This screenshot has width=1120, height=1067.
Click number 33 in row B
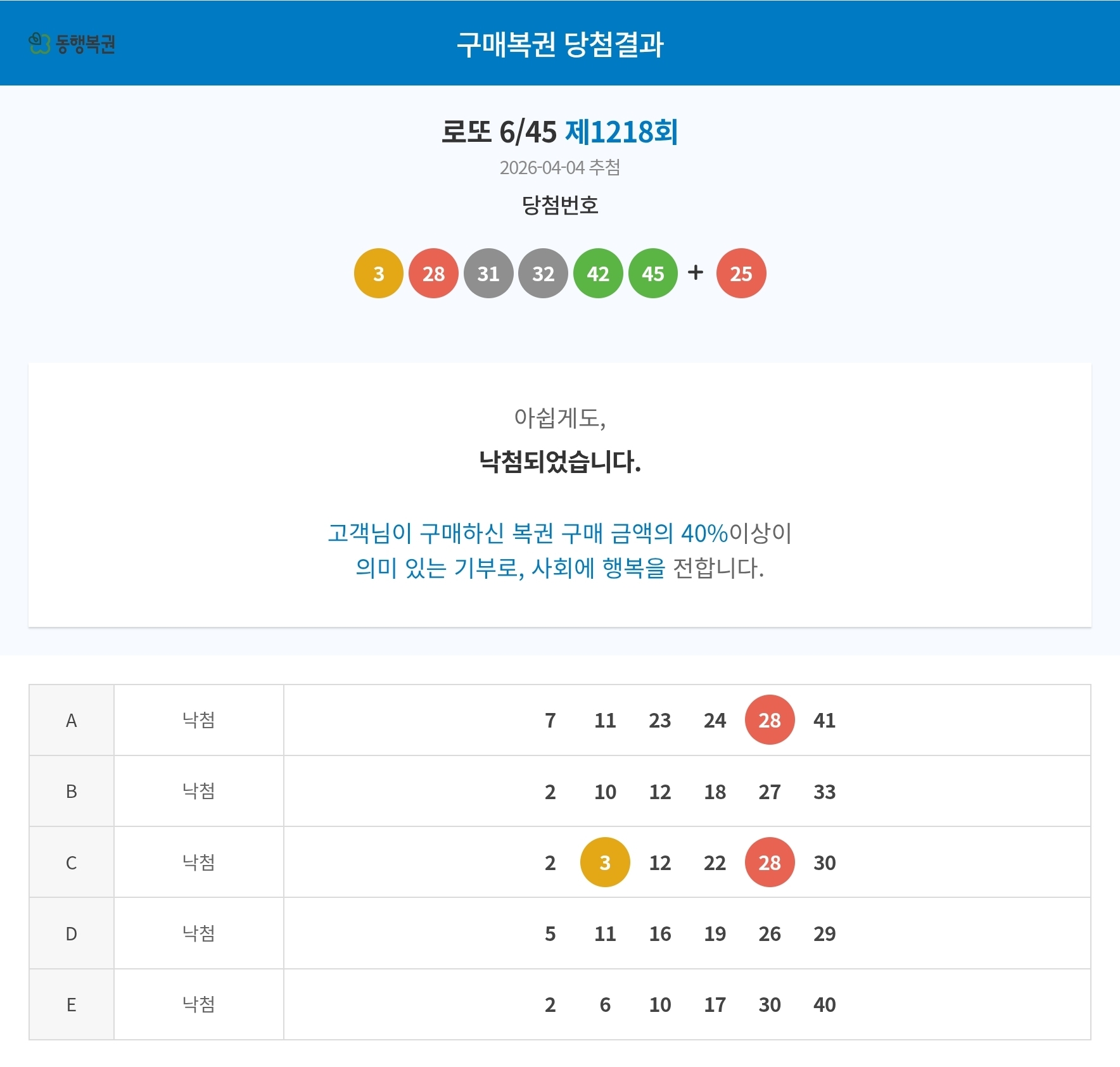[825, 792]
